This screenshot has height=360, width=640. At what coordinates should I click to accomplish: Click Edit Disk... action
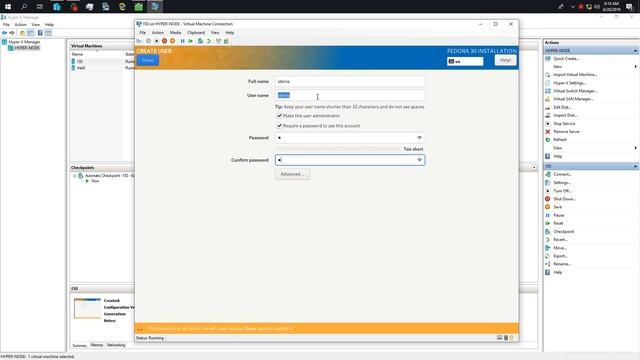coord(562,107)
